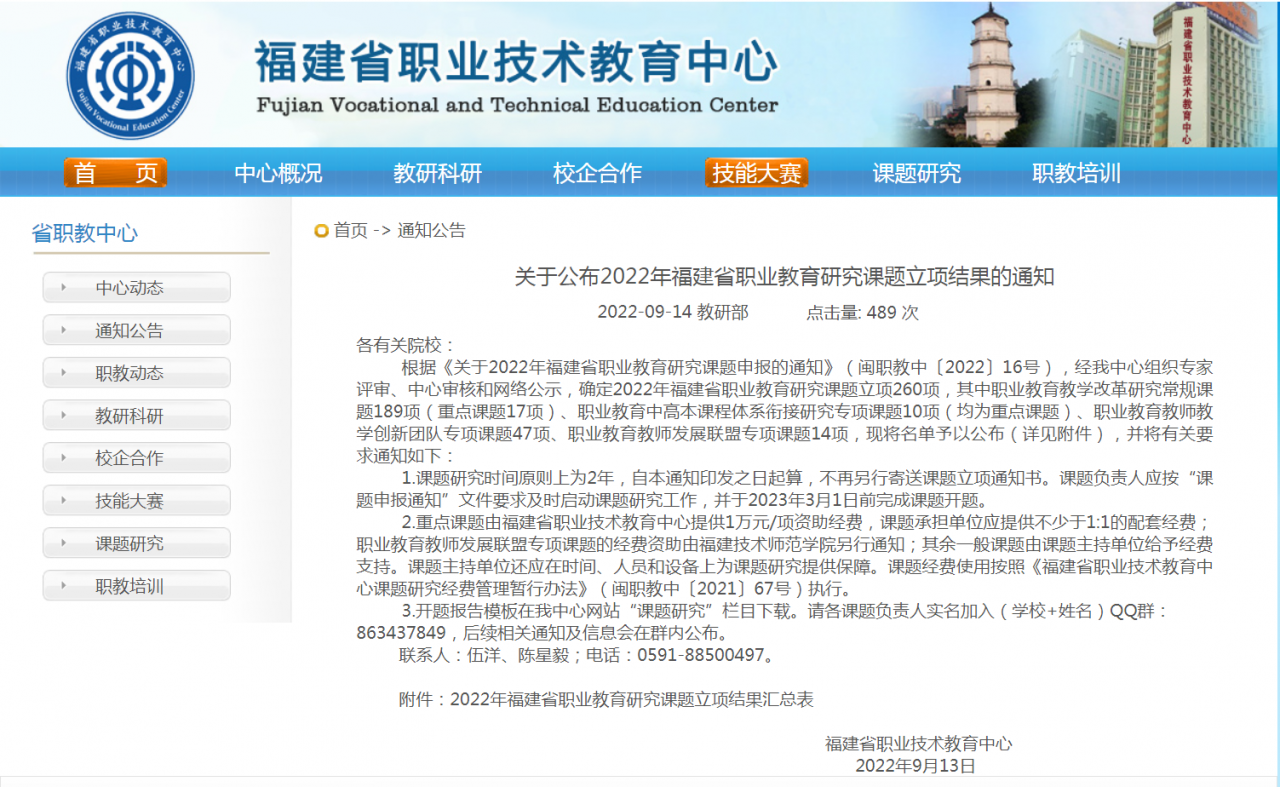Image resolution: width=1280 pixels, height=787 pixels.
Task: Click the orange breadcrumb circle icon
Action: point(321,231)
